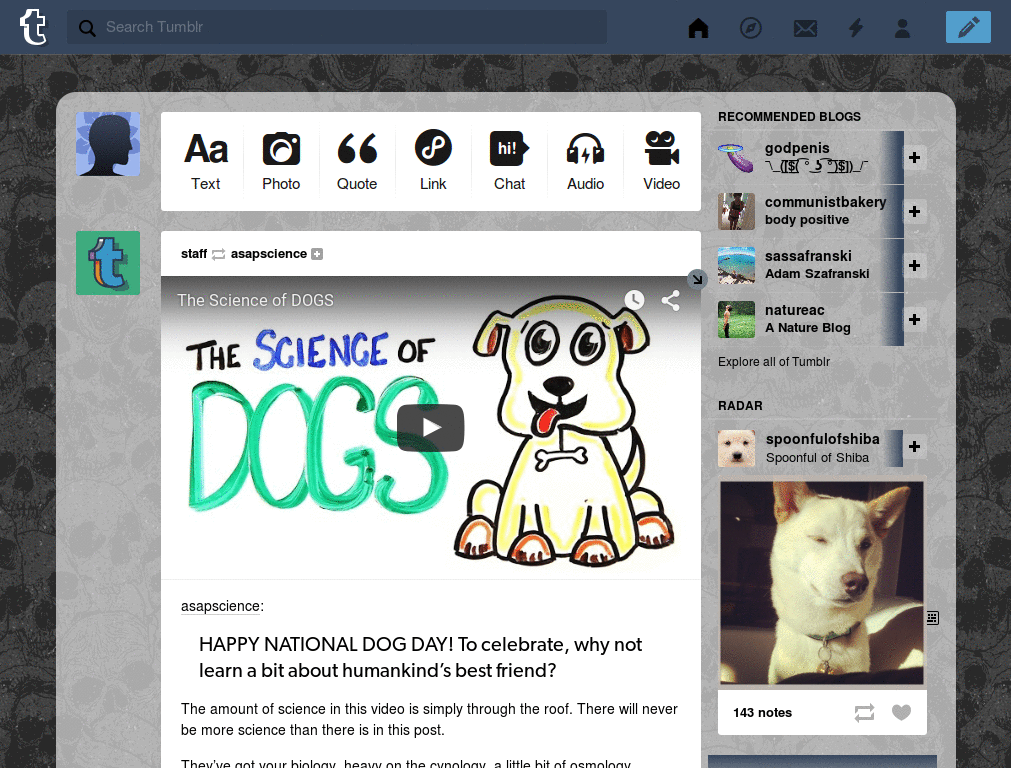Screen dimensions: 1024x768
Task: Click the staff blog Tumblr avatar
Action: coord(108,263)
